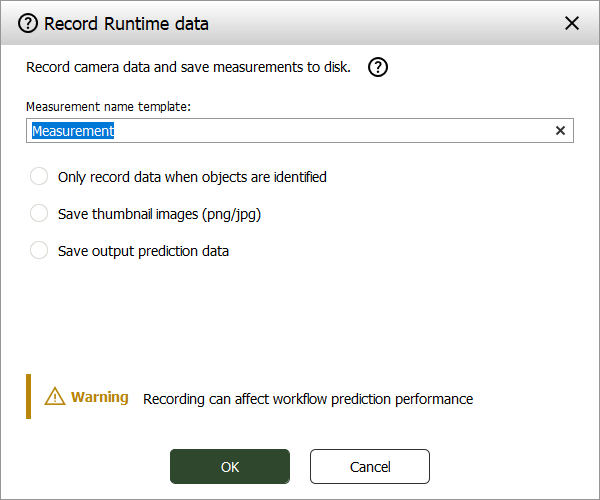The width and height of the screenshot is (600, 500).
Task: Click the 'Save thumbnail images (png/jpg)' label
Action: pyautogui.click(x=159, y=214)
